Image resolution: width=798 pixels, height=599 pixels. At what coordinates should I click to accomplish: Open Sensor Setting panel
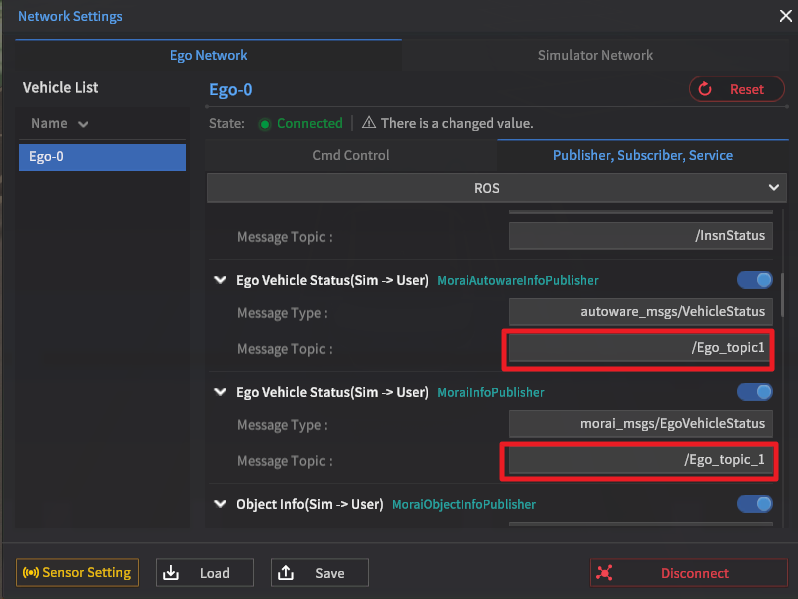pos(77,573)
